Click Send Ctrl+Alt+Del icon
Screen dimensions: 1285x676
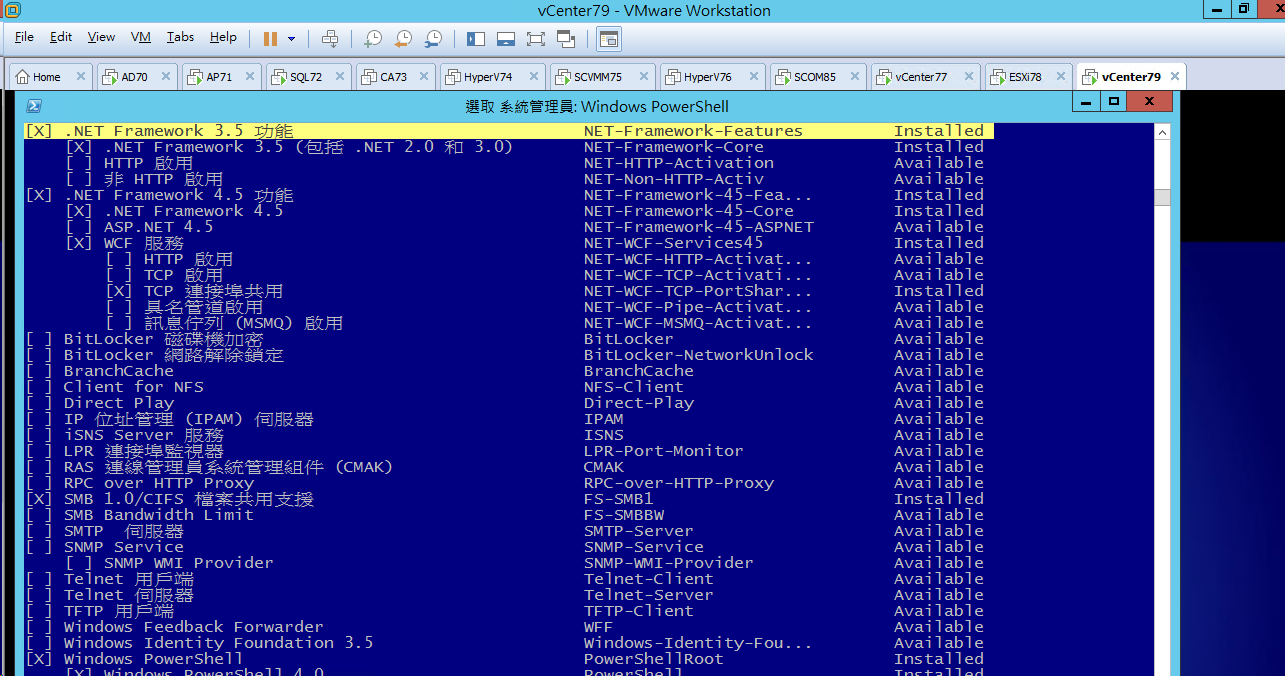[330, 39]
